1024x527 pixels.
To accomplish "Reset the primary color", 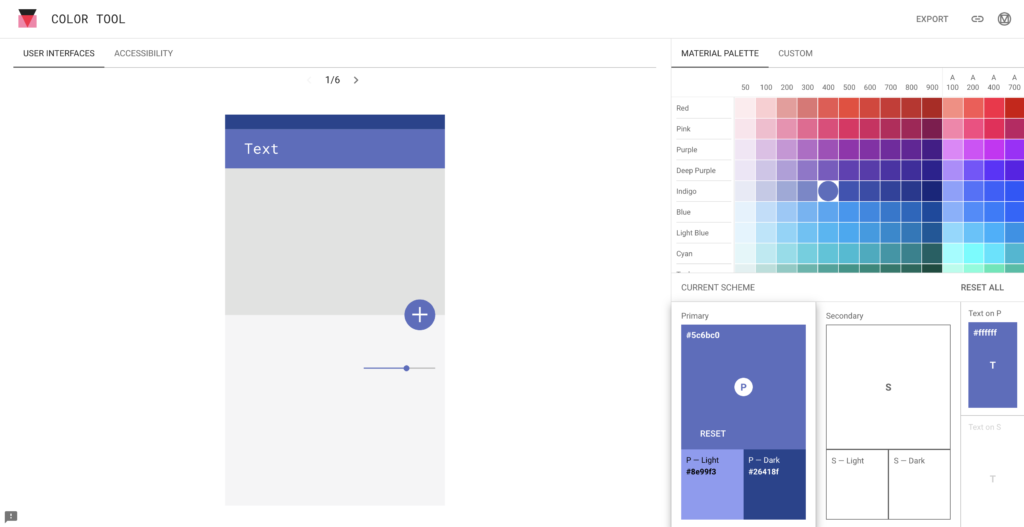I will 712,434.
